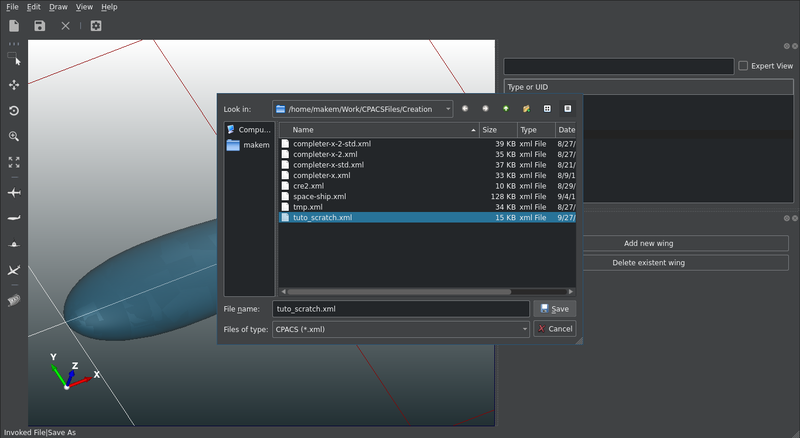Click the Save button in dialog
The width and height of the screenshot is (800, 438).
pos(554,309)
